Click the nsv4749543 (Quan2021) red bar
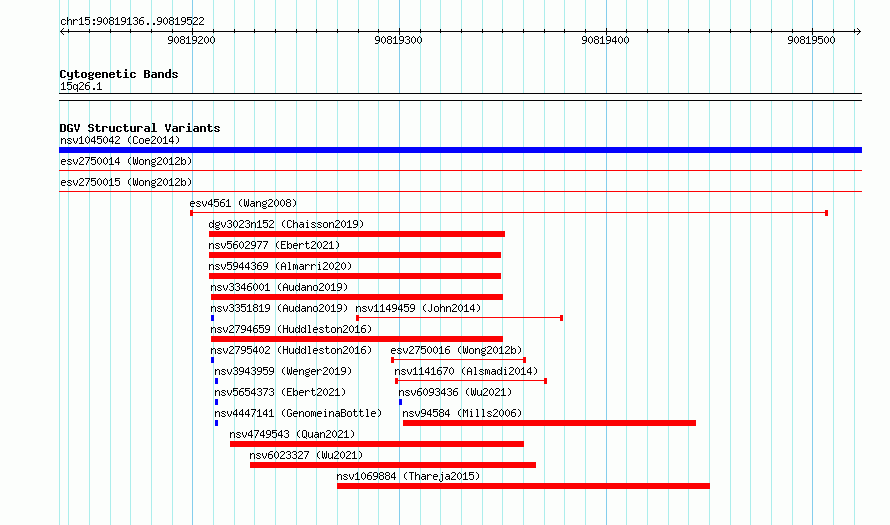890x525 pixels. [x=377, y=444]
